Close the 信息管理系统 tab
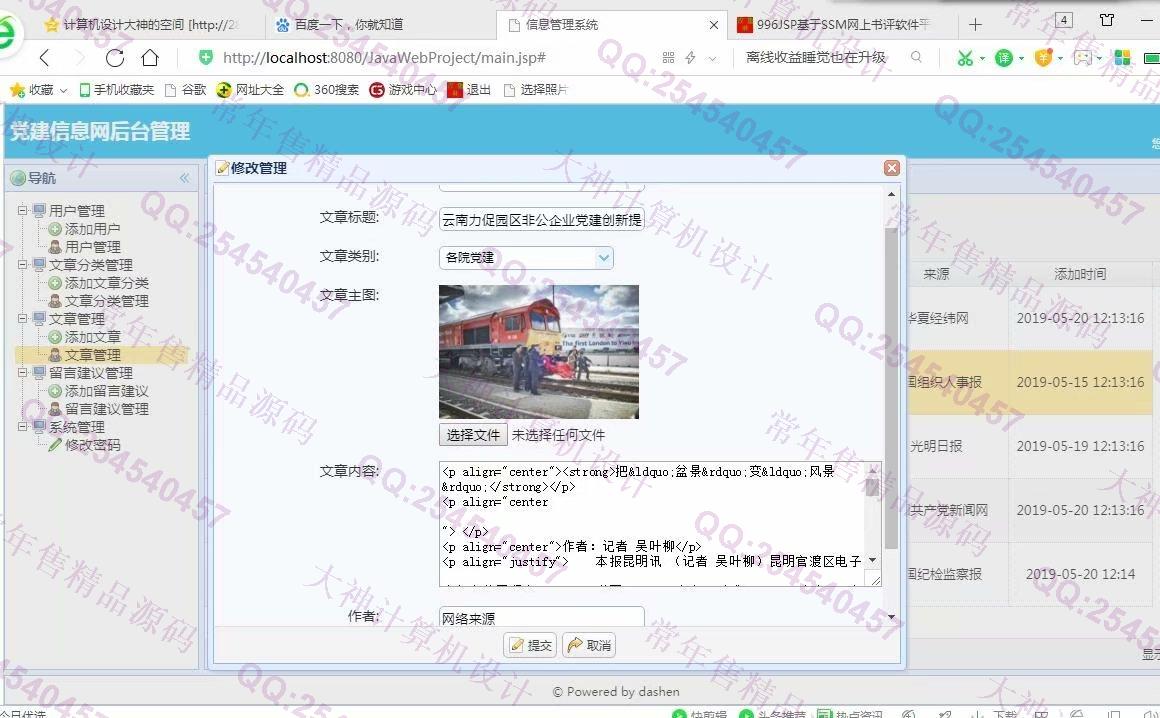 point(714,24)
